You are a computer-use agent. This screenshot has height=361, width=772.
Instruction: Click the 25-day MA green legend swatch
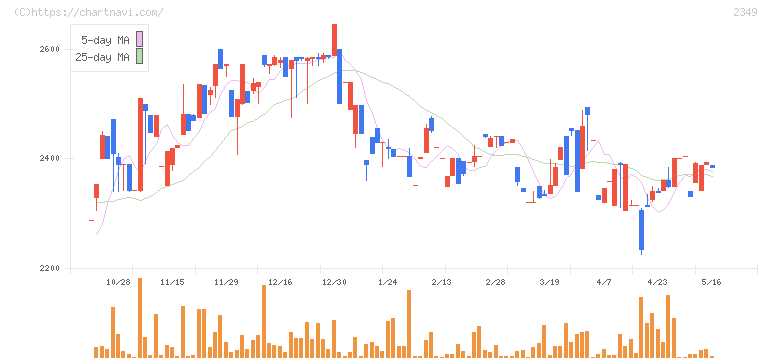[x=140, y=57]
